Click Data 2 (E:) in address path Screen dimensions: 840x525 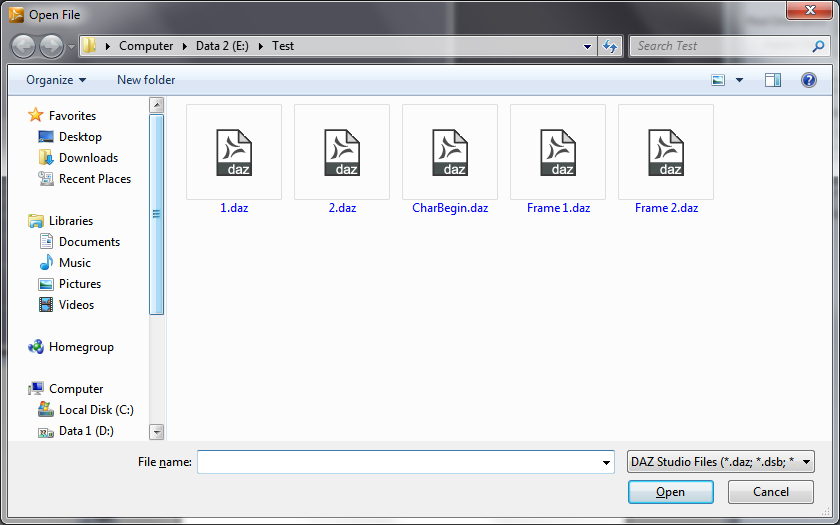222,46
